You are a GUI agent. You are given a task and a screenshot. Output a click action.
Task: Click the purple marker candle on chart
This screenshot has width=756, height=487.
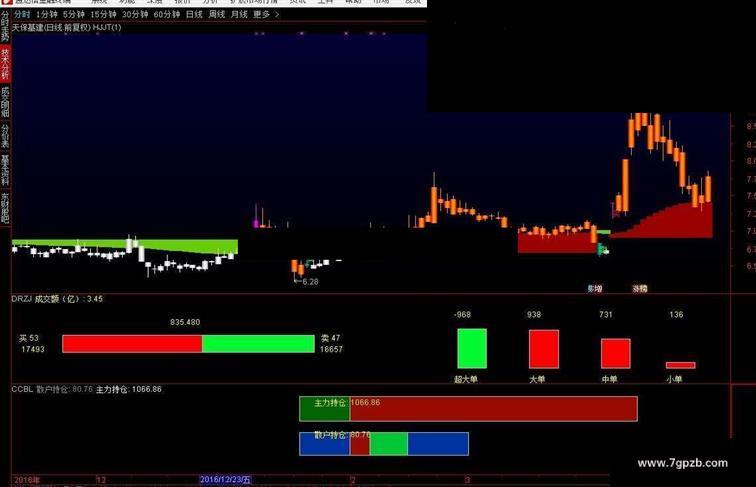pyautogui.click(x=256, y=223)
